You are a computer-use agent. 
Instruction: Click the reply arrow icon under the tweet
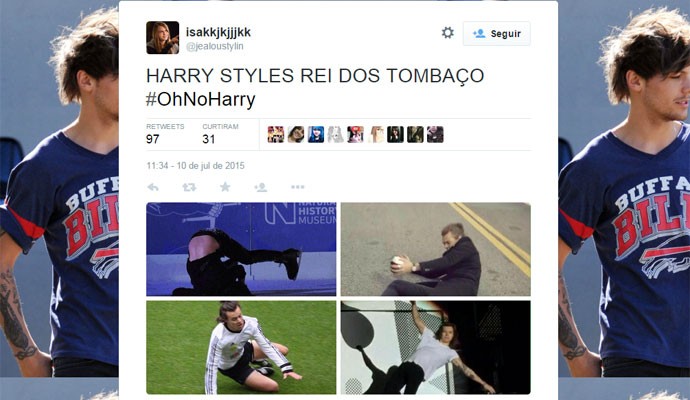coord(153,187)
